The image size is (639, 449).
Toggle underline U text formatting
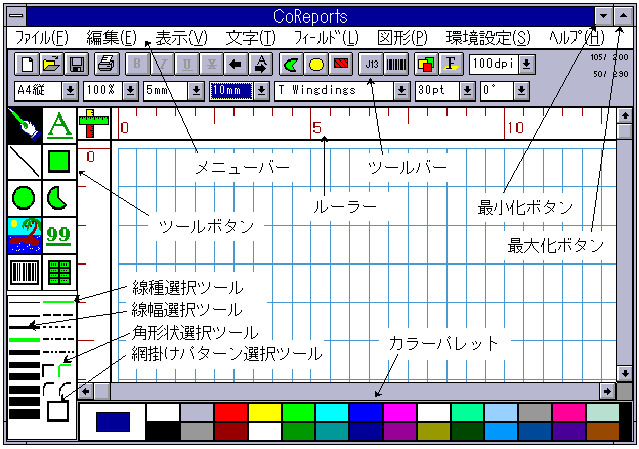(187, 64)
